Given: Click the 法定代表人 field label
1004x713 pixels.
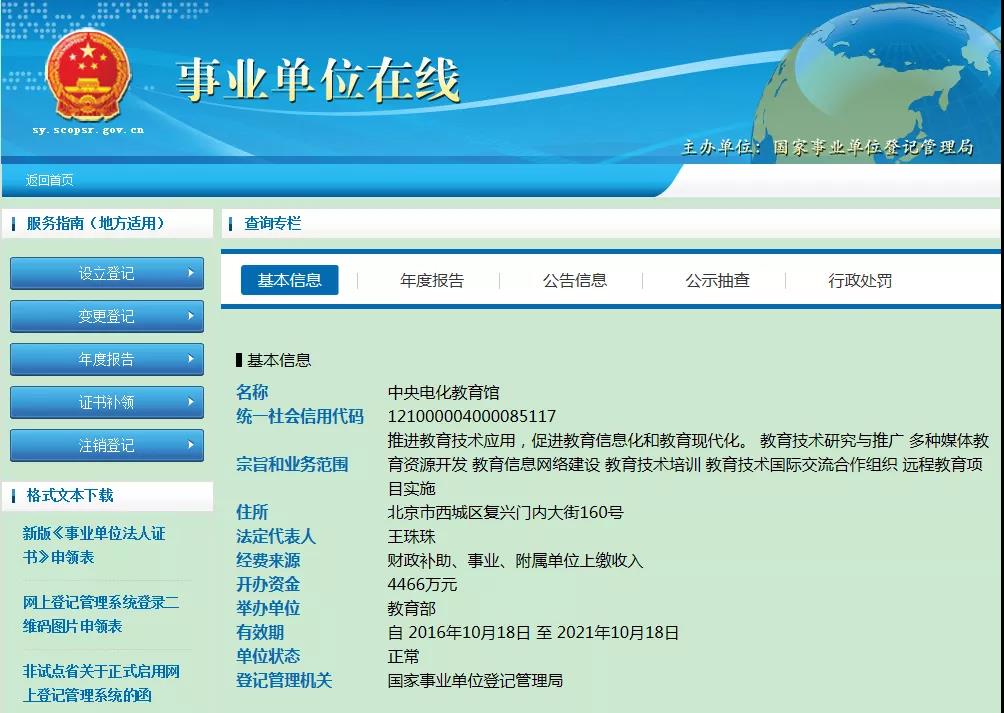Looking at the screenshot, I should coord(276,536).
